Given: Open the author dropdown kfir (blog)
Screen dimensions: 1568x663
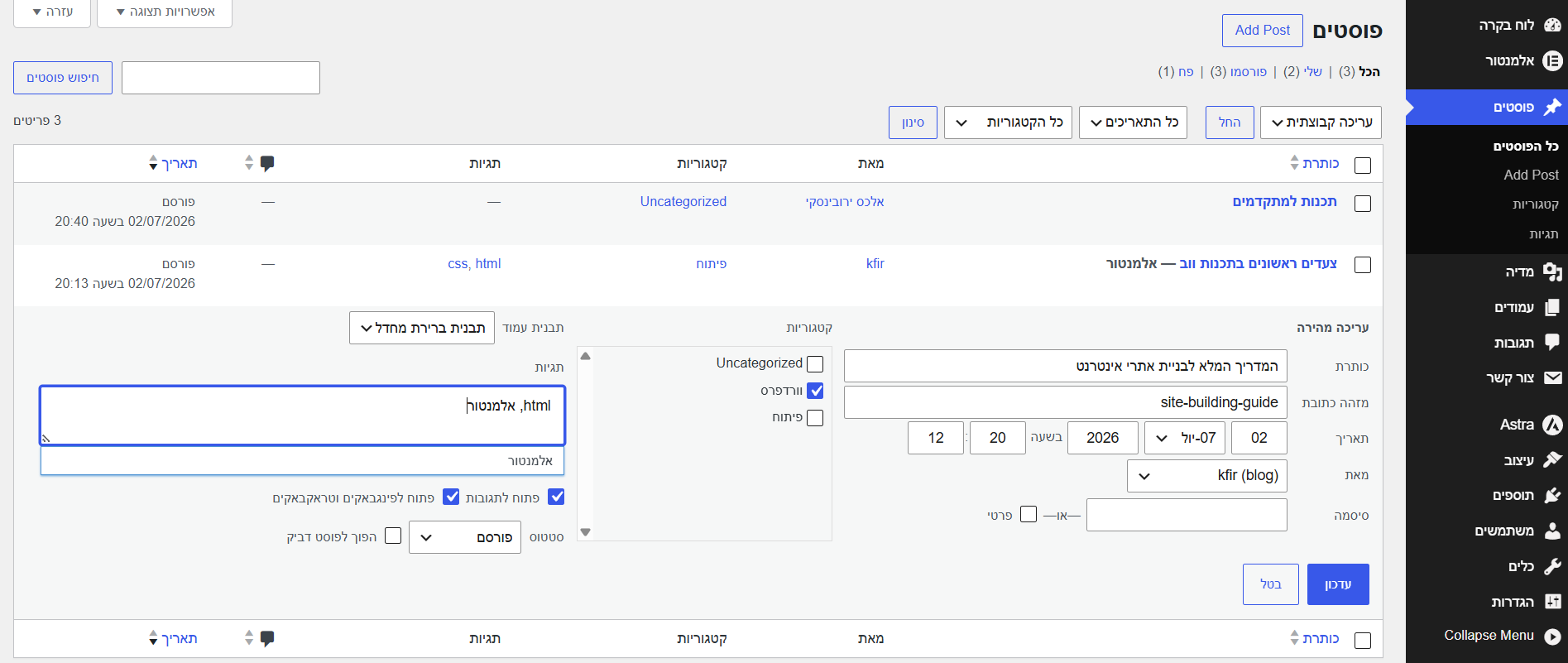Looking at the screenshot, I should pos(1207,476).
